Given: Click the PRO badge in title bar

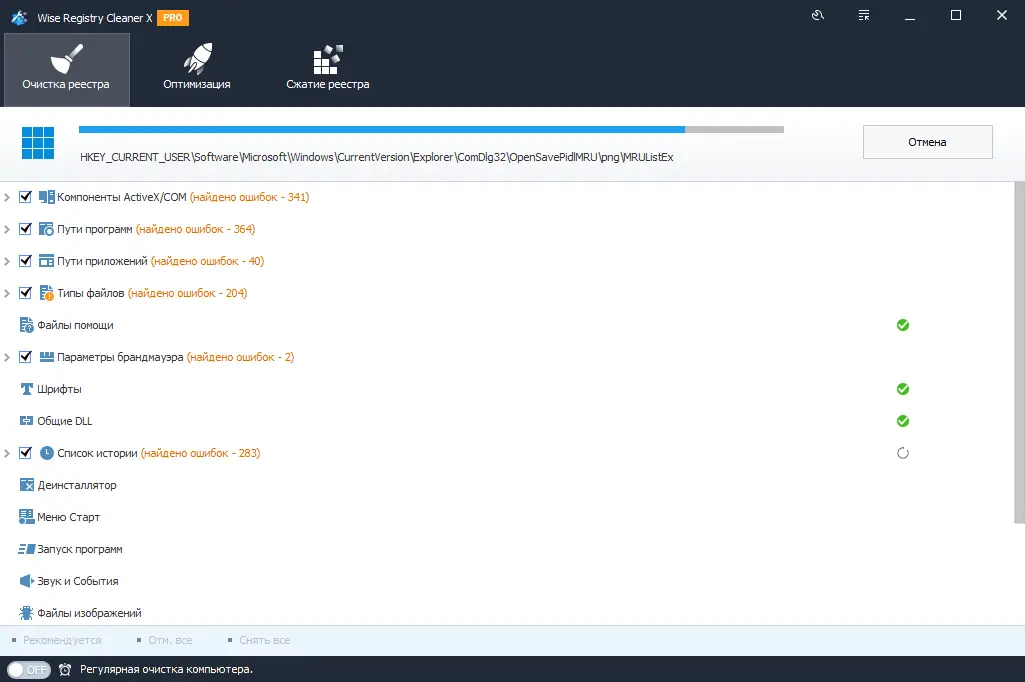Looking at the screenshot, I should point(173,18).
